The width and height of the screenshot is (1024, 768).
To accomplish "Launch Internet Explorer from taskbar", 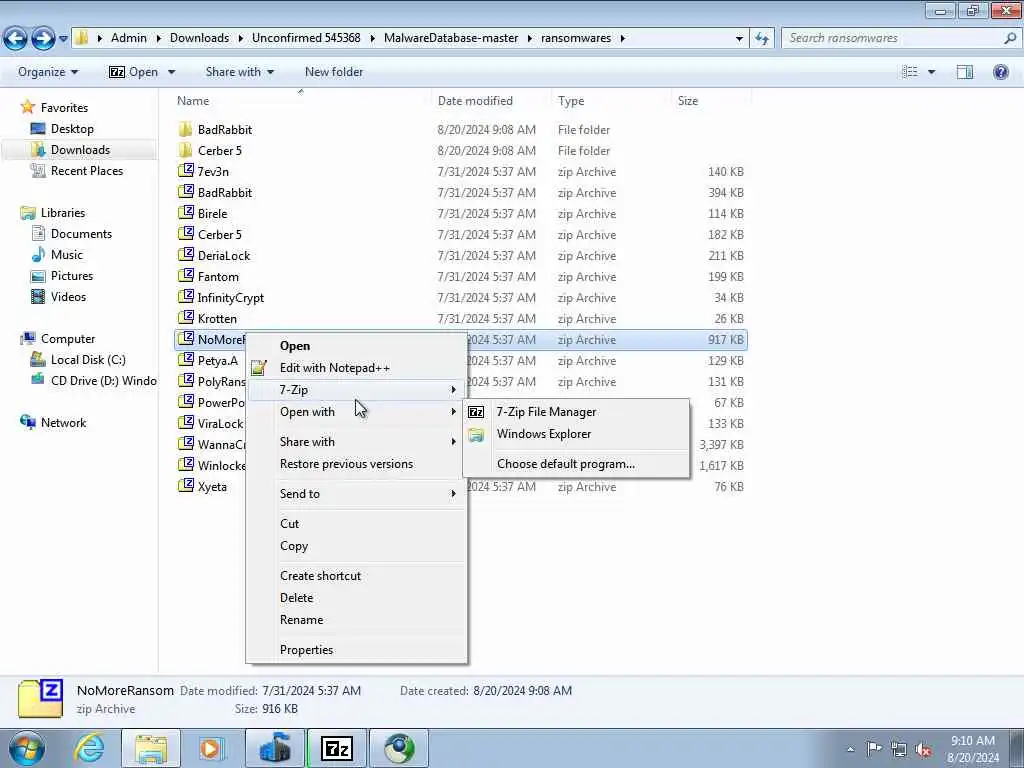I will 89,748.
